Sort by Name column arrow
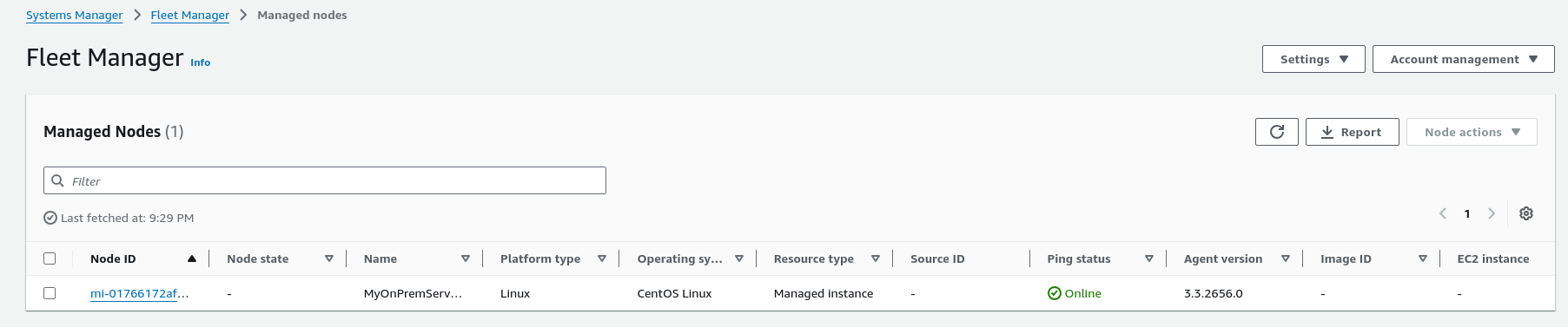Screen dimensions: 1568x327 pyautogui.click(x=466, y=258)
